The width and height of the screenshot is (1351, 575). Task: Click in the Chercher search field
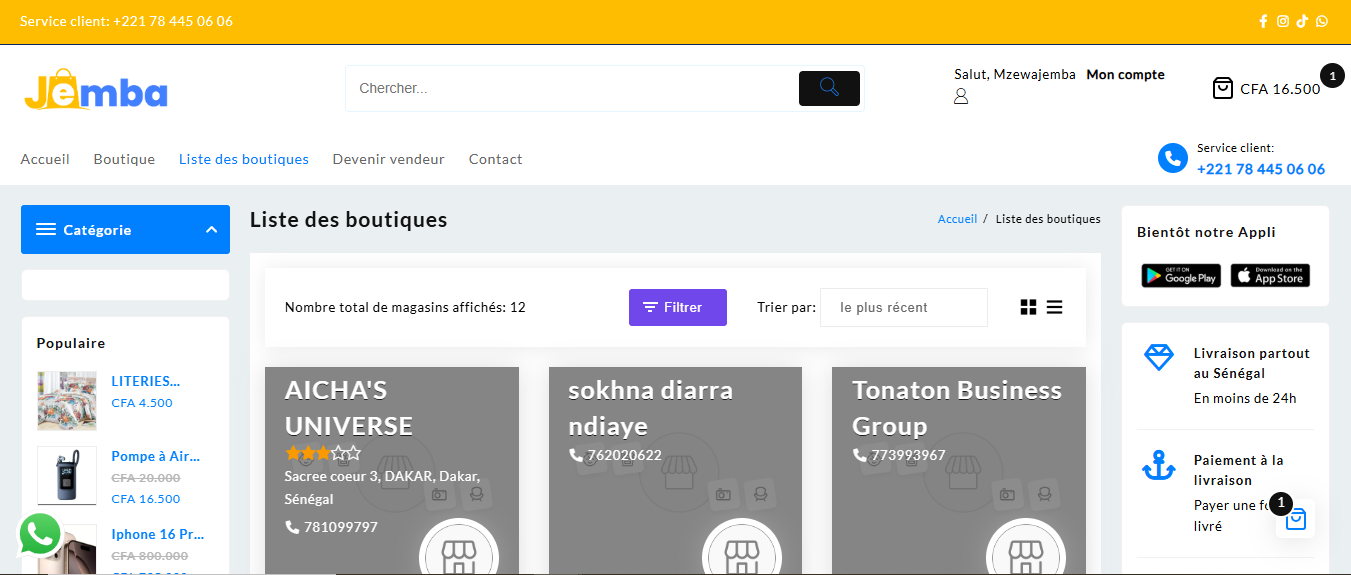tap(570, 88)
